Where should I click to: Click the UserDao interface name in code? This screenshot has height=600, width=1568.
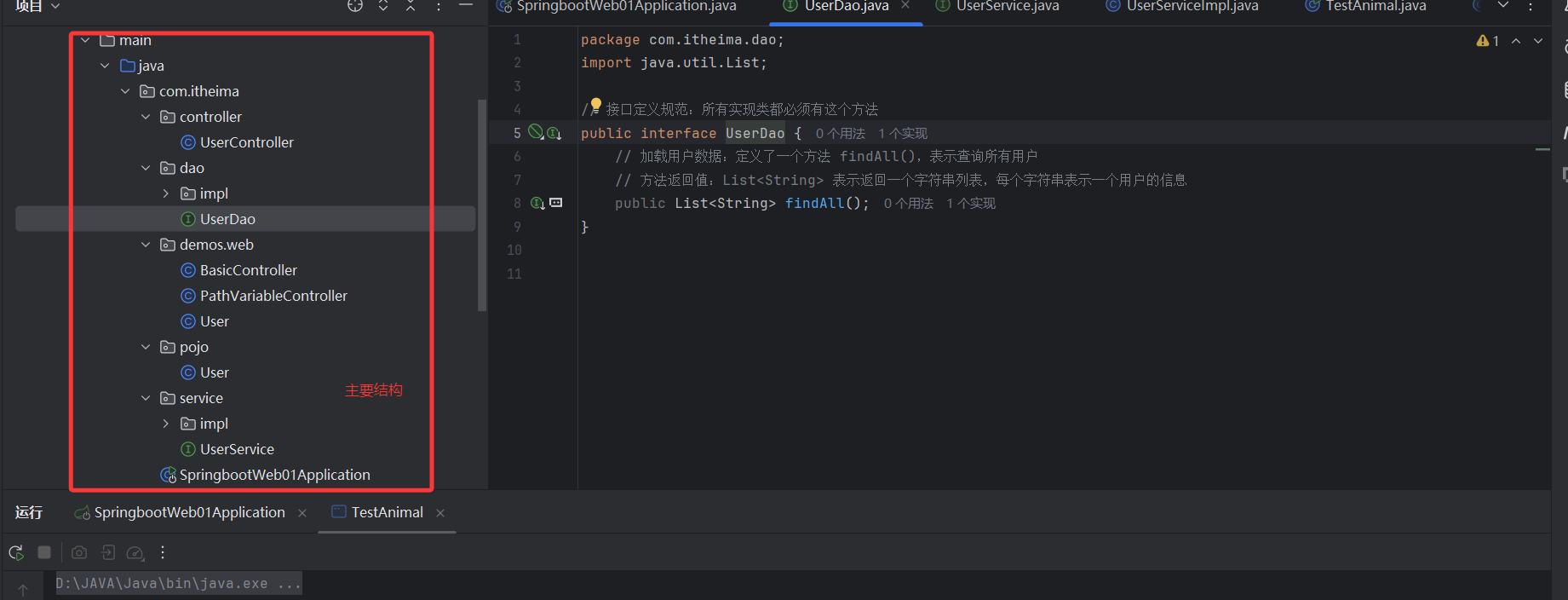coord(755,133)
